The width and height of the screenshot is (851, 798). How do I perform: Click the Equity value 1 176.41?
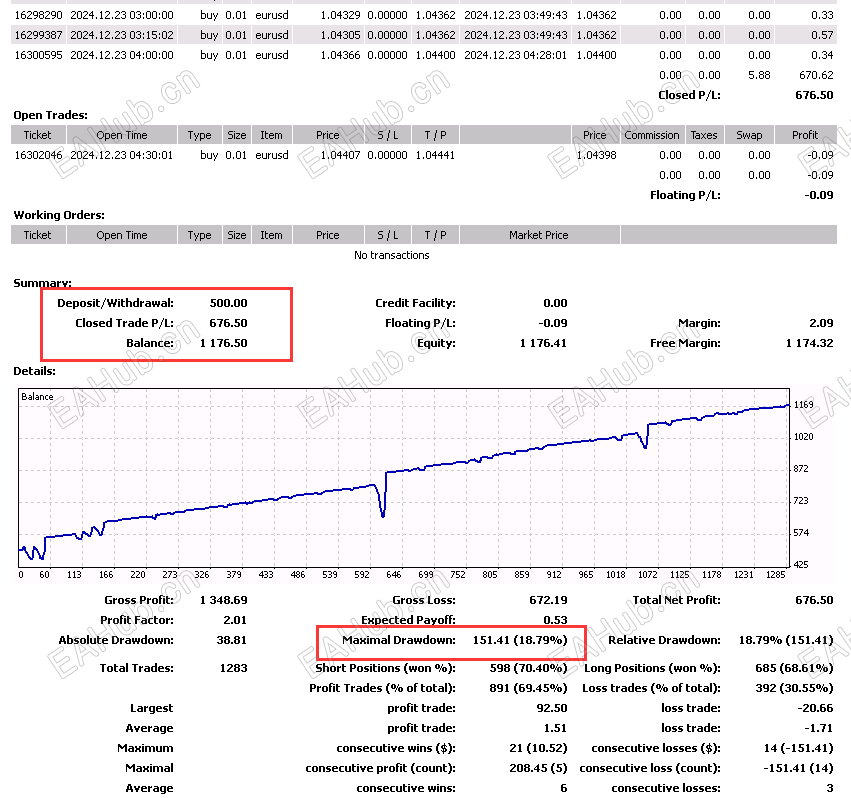click(543, 343)
